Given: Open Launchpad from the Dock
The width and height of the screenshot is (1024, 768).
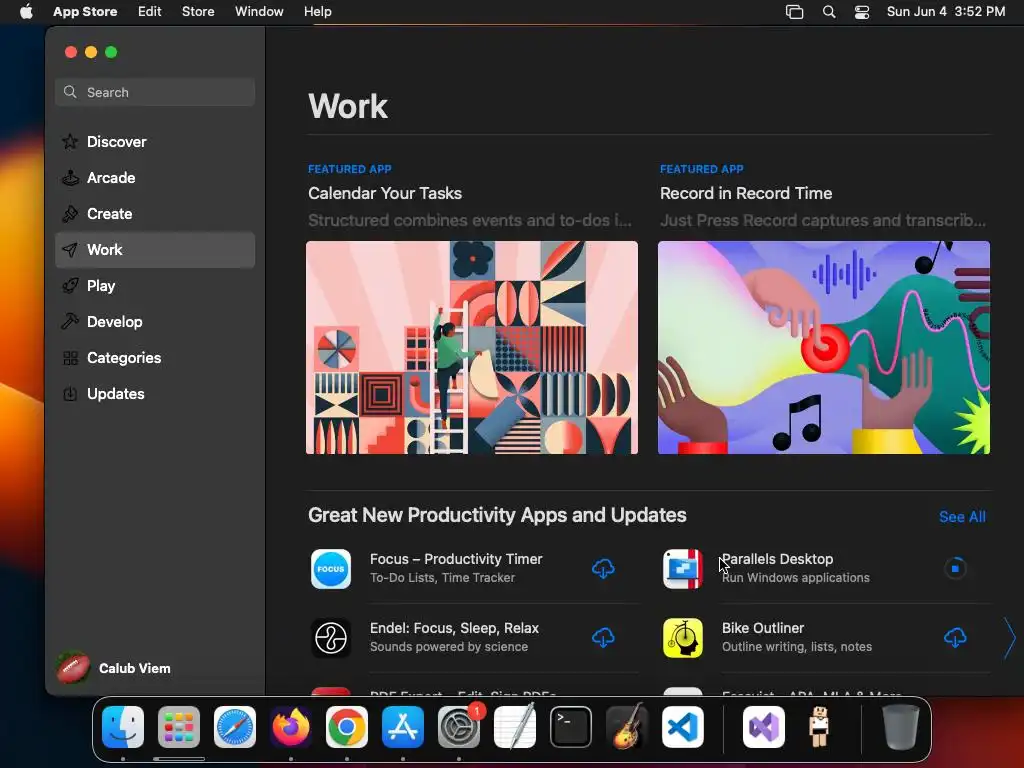Looking at the screenshot, I should pyautogui.click(x=179, y=727).
